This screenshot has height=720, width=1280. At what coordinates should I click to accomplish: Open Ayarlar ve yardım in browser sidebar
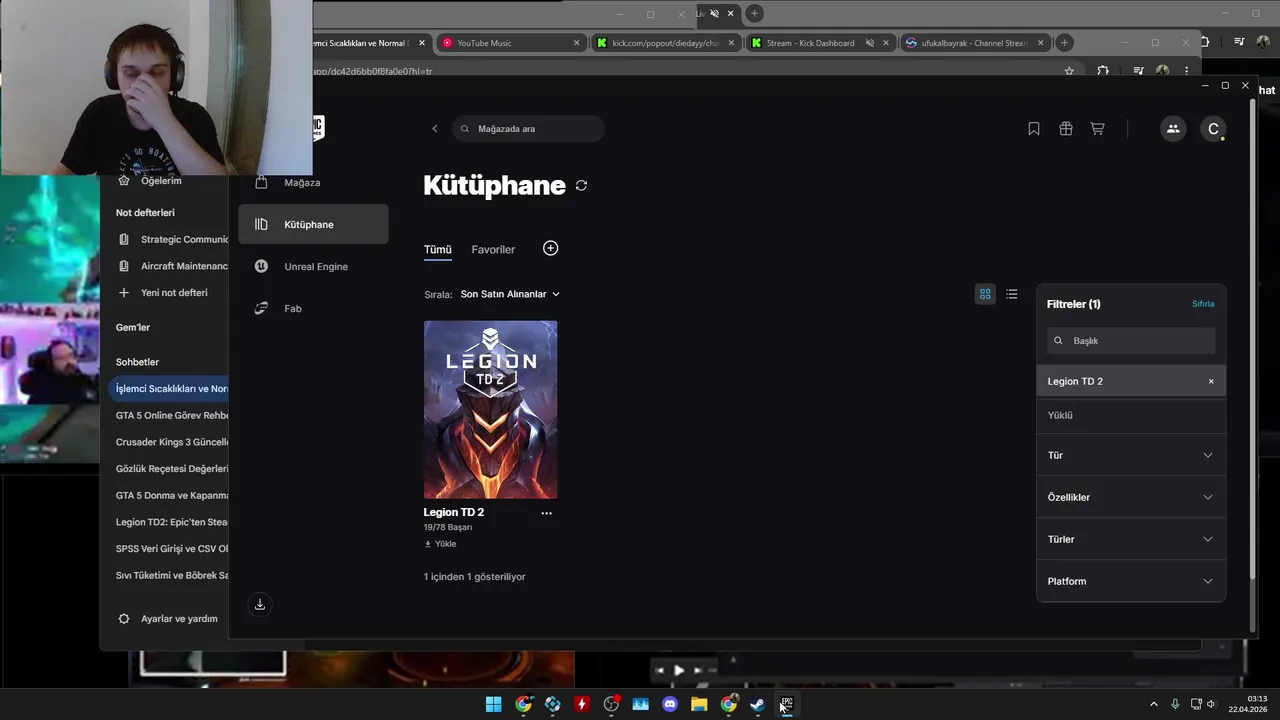point(168,619)
